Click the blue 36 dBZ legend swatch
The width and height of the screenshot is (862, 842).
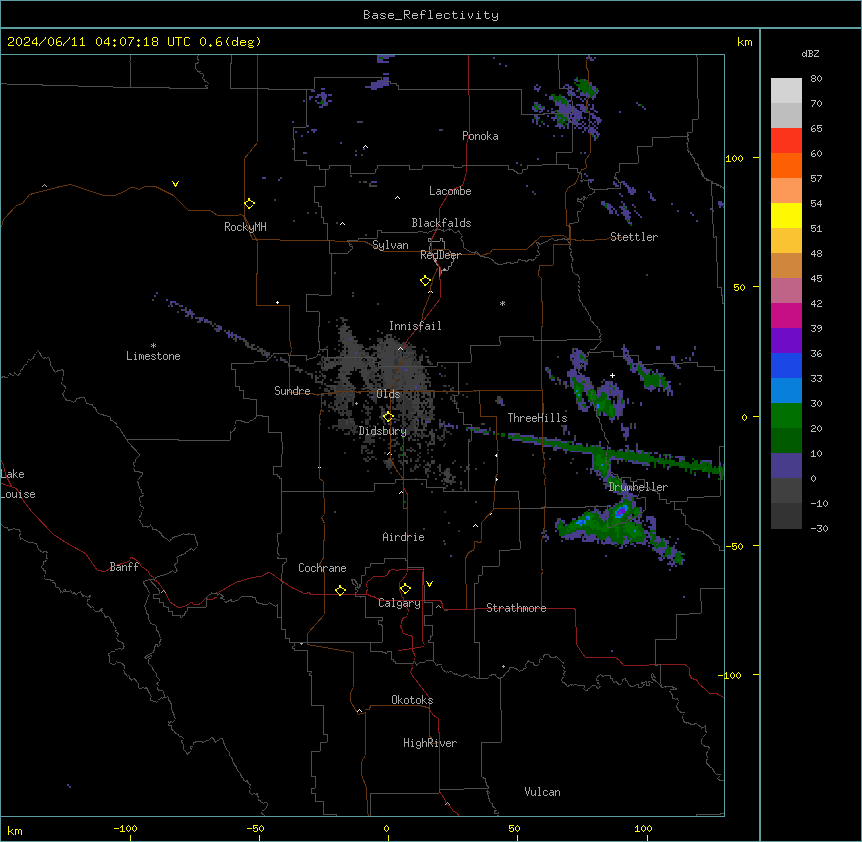pyautogui.click(x=786, y=365)
